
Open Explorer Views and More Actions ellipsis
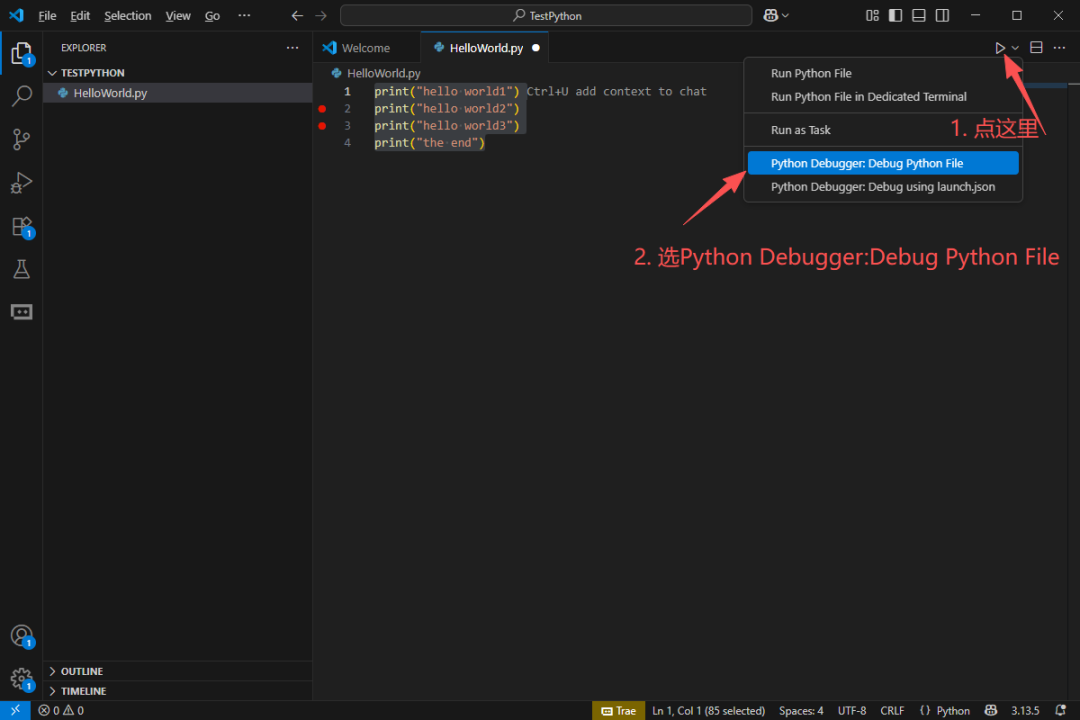tap(293, 48)
